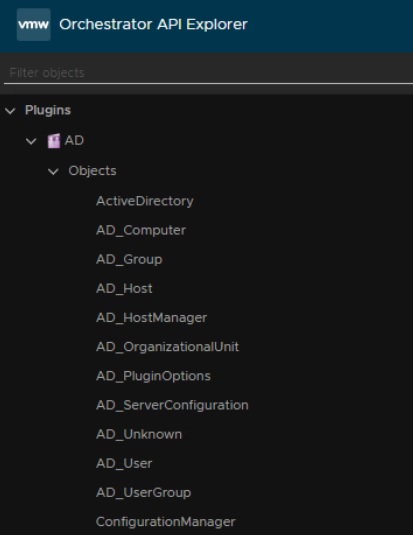Select the Plugins tree label
This screenshot has height=535, width=413.
pos(48,110)
